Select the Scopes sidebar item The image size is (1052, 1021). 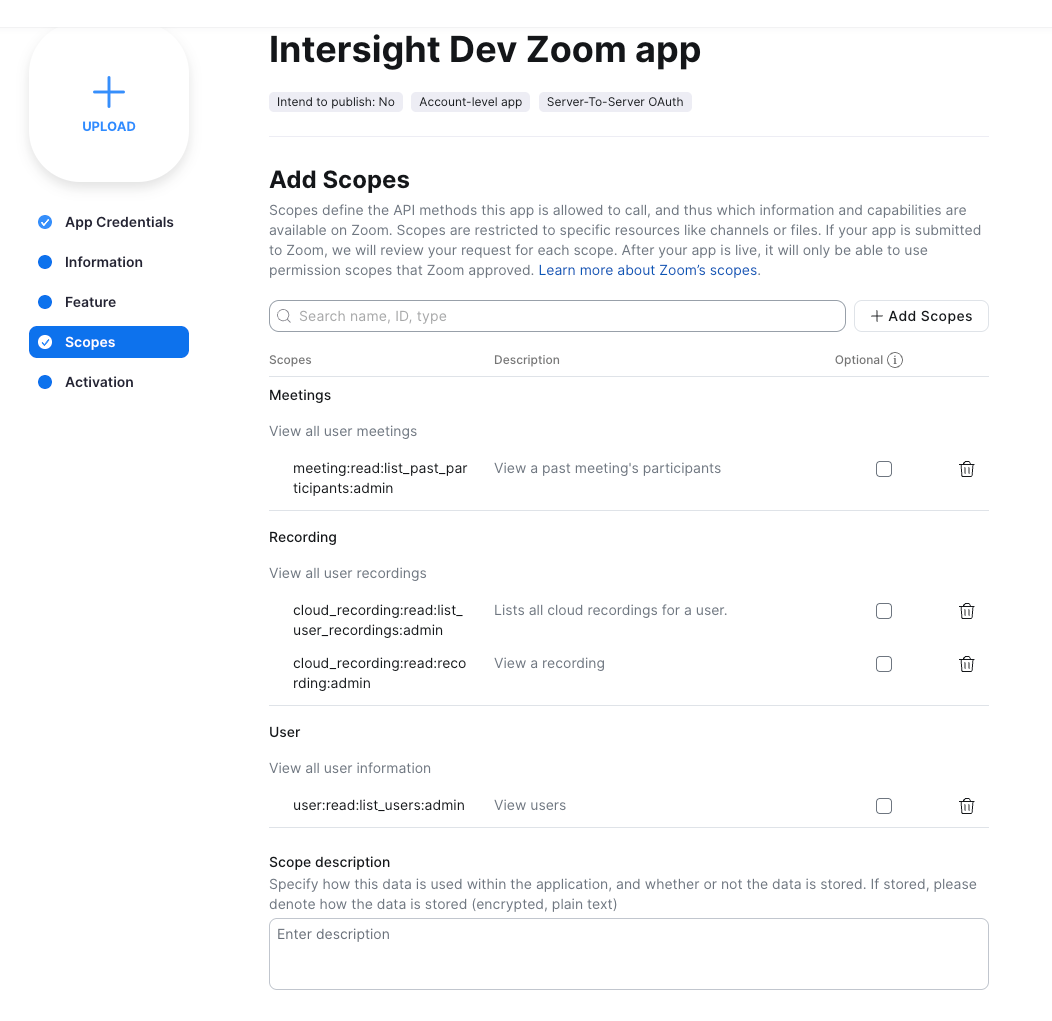[x=108, y=342]
